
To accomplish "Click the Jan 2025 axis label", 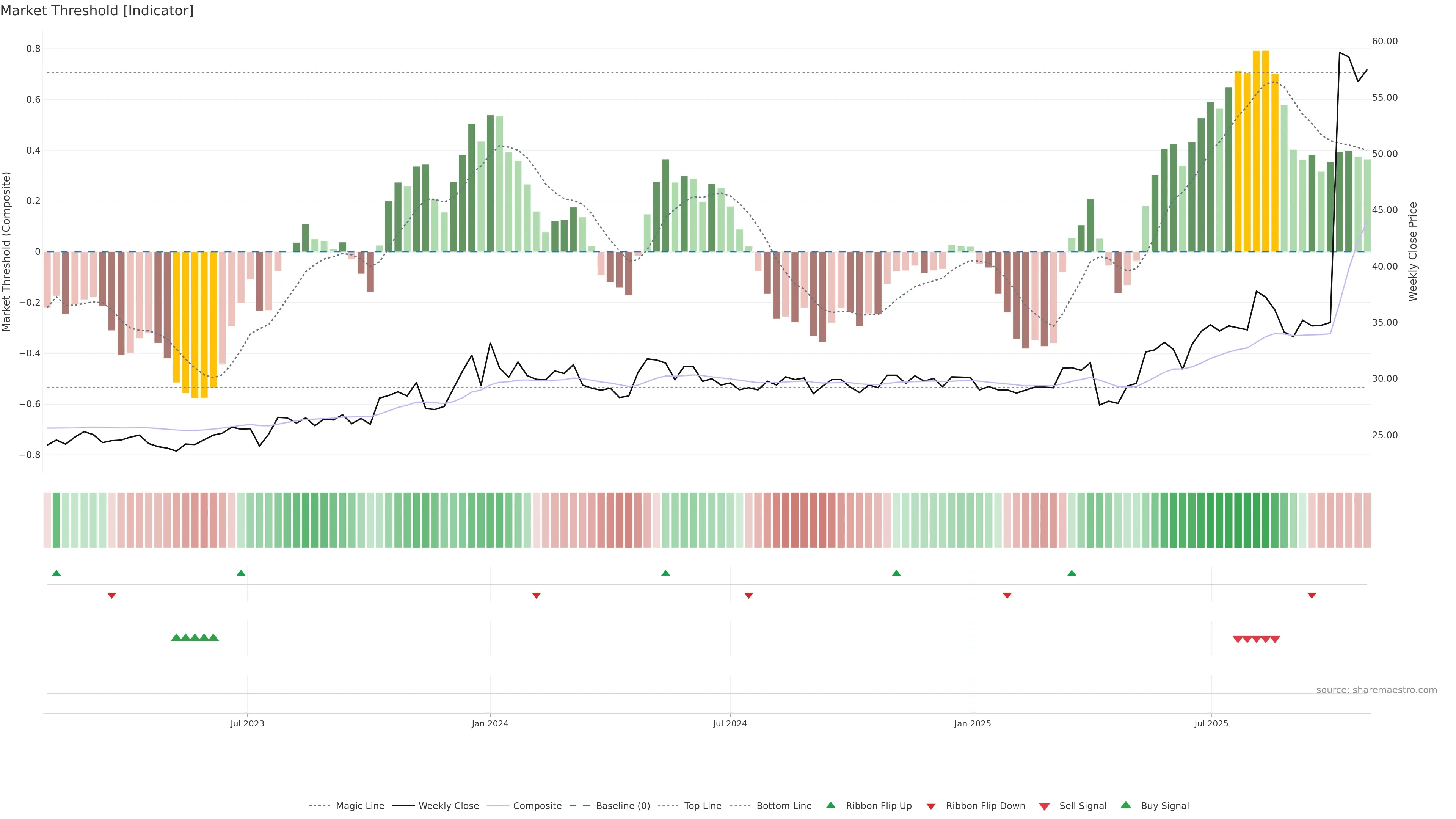I will pos(972,723).
